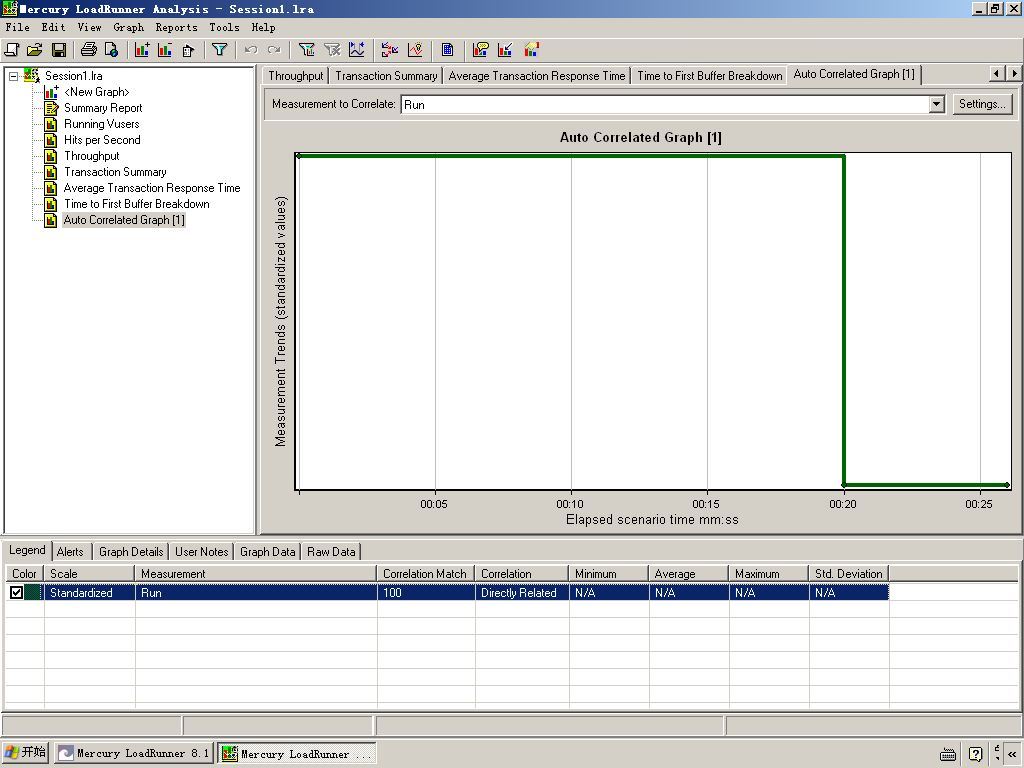
Task: Select Hits per Second in the session tree
Action: 102,140
